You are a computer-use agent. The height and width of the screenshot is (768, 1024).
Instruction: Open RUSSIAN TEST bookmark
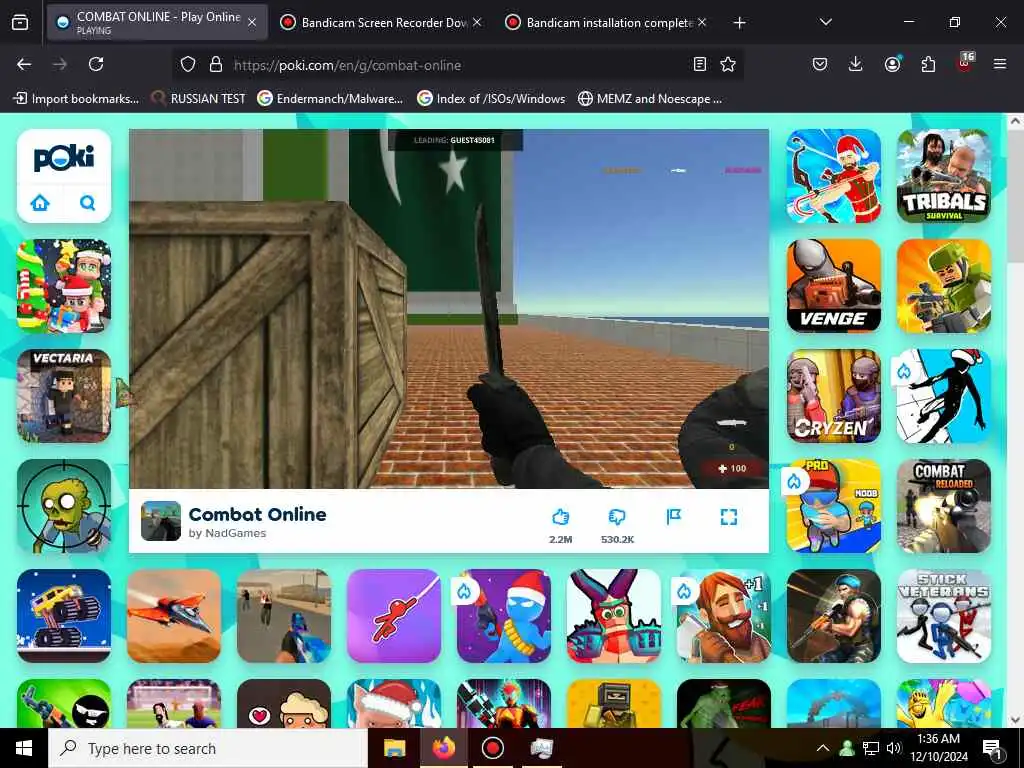[x=199, y=99]
